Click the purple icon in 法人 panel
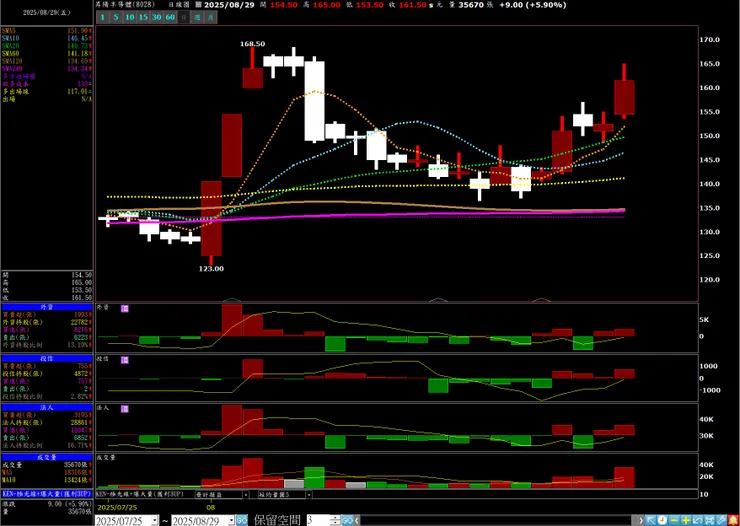The width and height of the screenshot is (740, 526). click(x=125, y=409)
